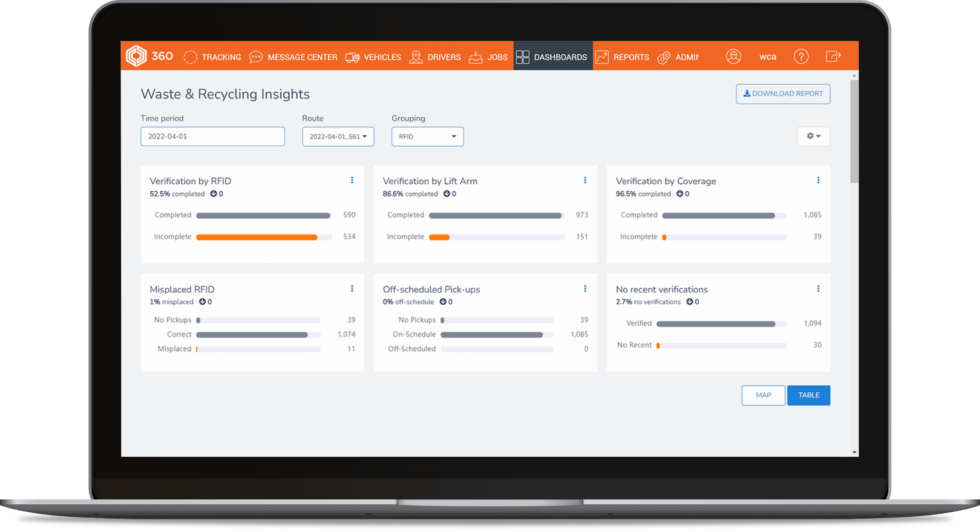Switch to TABLE view
The height and width of the screenshot is (531, 980).
pyautogui.click(x=808, y=395)
